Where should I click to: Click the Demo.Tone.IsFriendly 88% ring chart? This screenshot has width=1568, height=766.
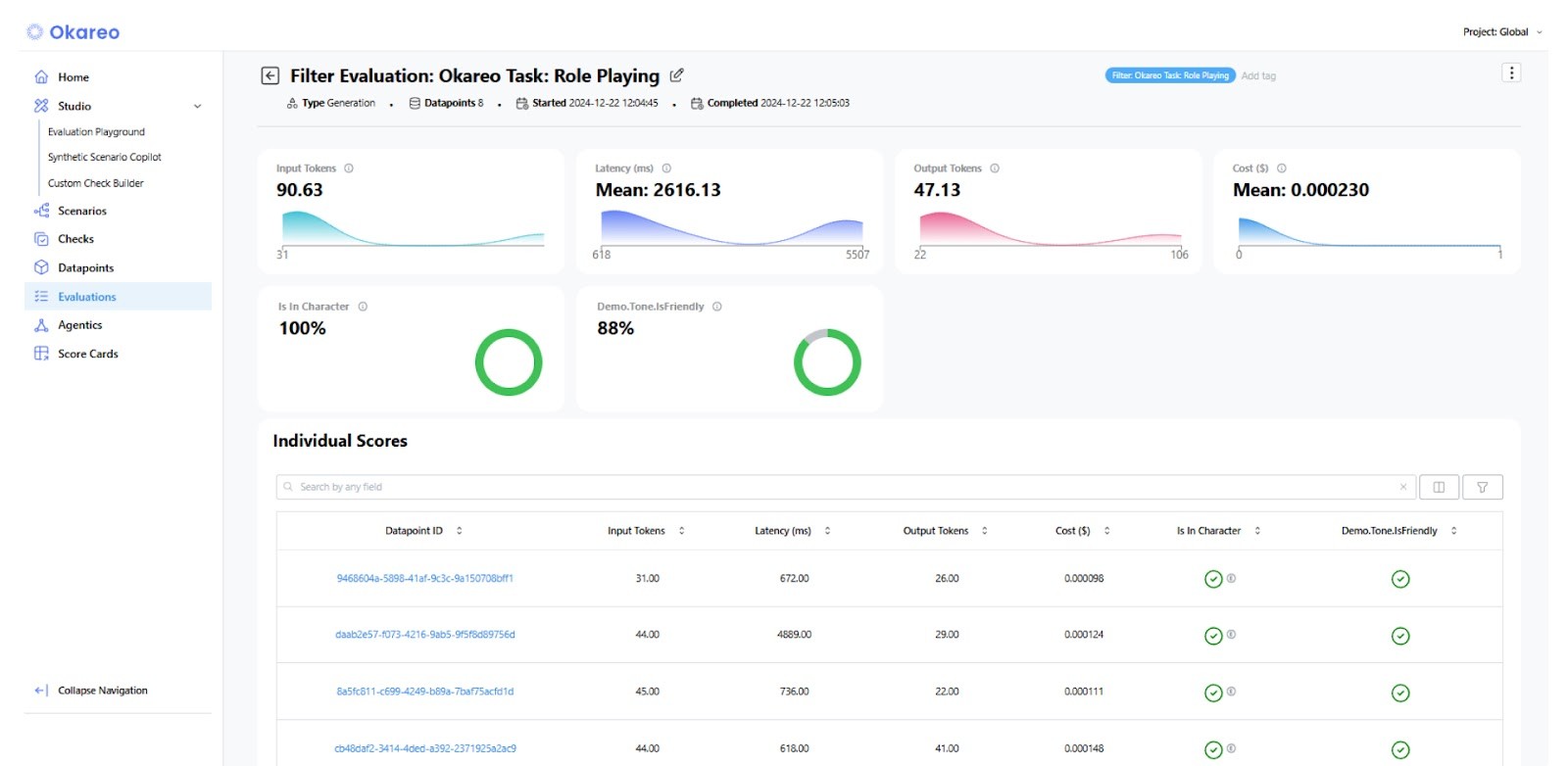827,362
